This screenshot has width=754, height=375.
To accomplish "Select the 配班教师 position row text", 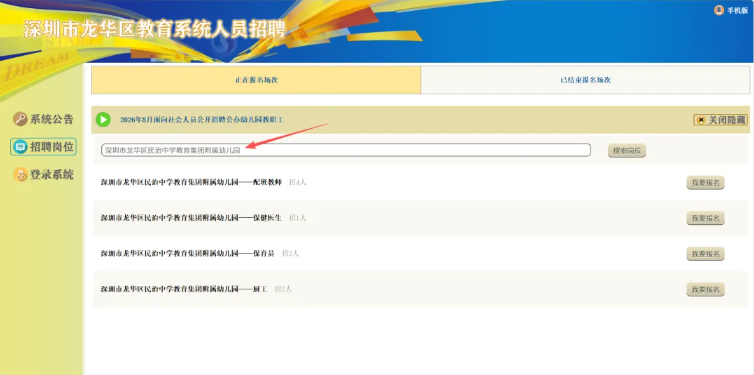I will pos(191,182).
